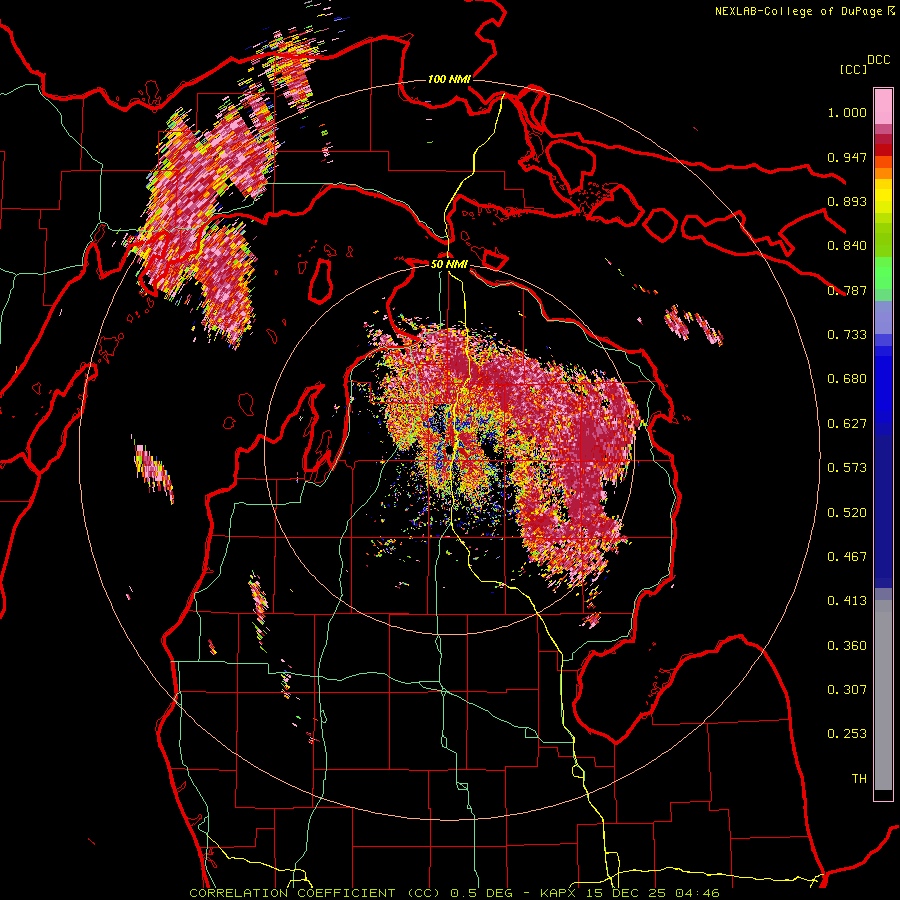Click the NEXLAB-College of DuPage watermark text
This screenshot has width=900, height=900.
[805, 11]
